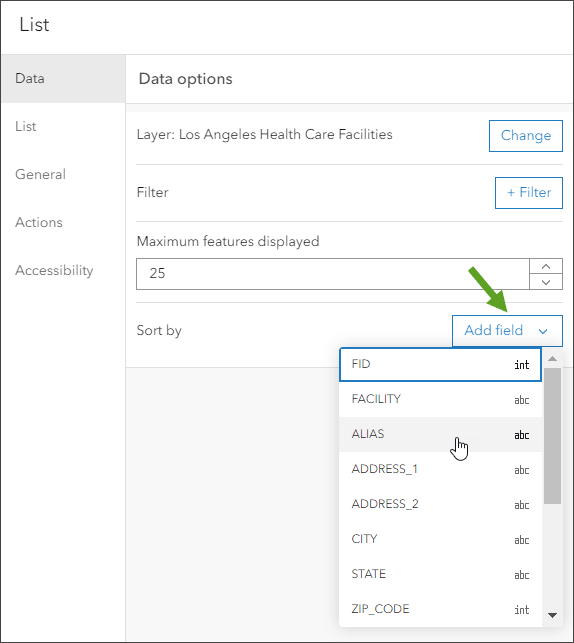Pick the ADDRESS_1 field option
Viewport: 574px width, 643px height.
click(x=440, y=469)
